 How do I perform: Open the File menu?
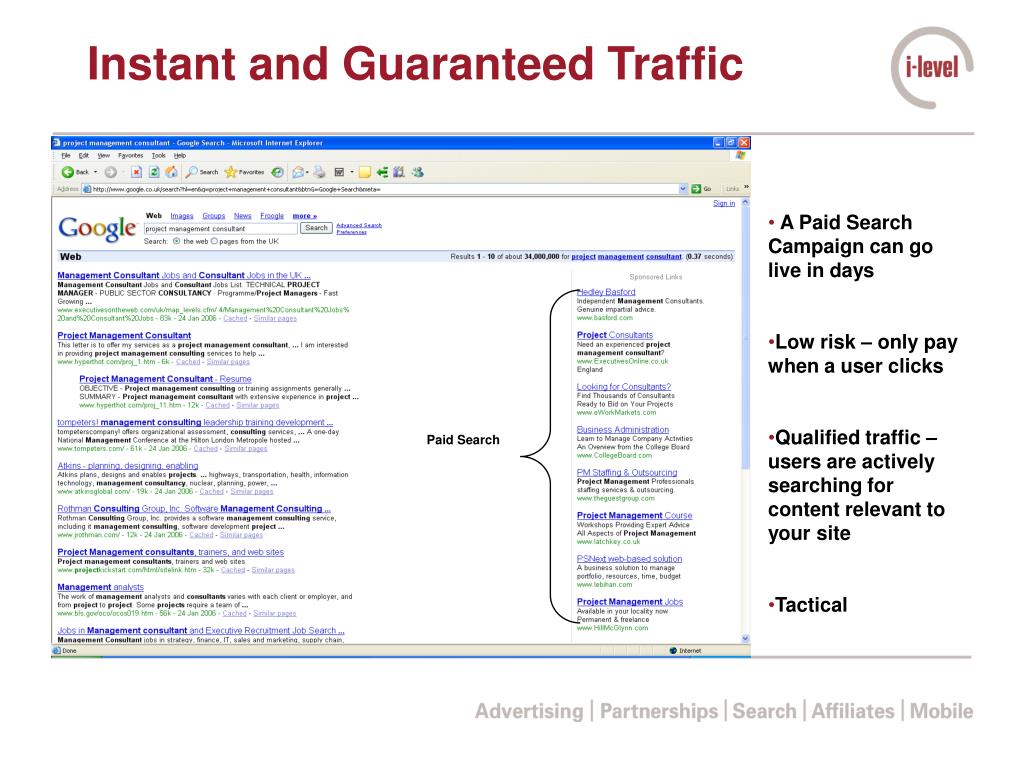(x=66, y=156)
